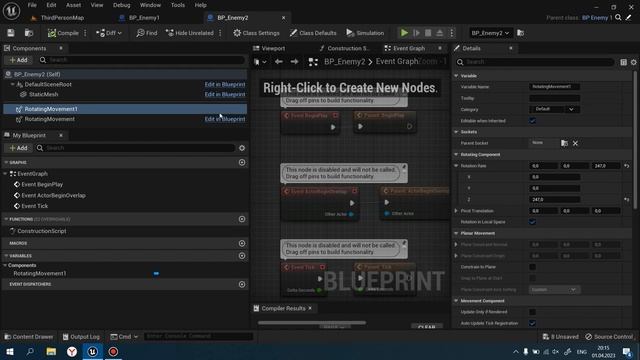Navigate forward in graph history
Viewport: 640px width, 360px height.
pyautogui.click(x=294, y=62)
